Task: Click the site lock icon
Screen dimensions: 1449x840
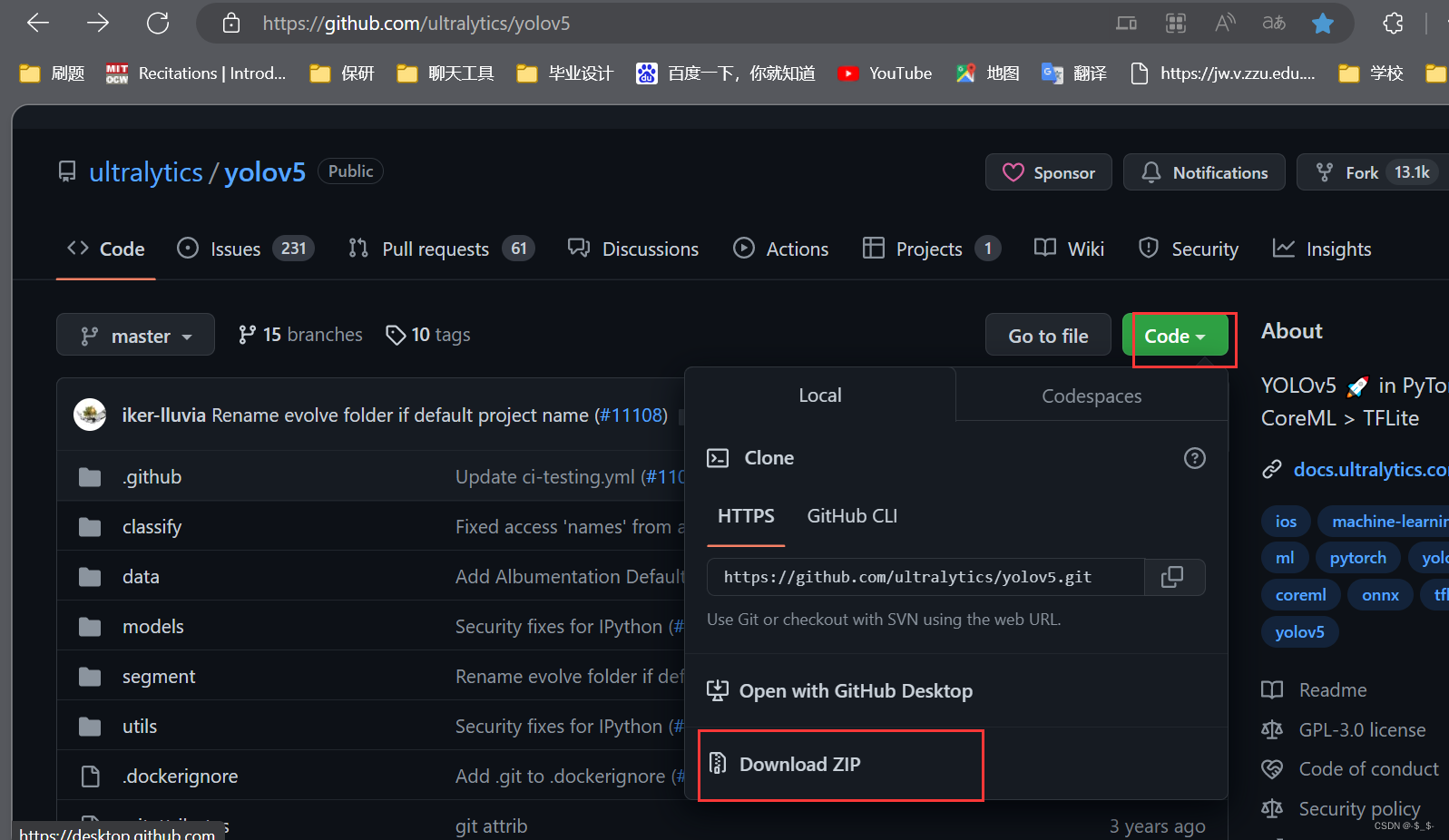Action: click(x=231, y=23)
